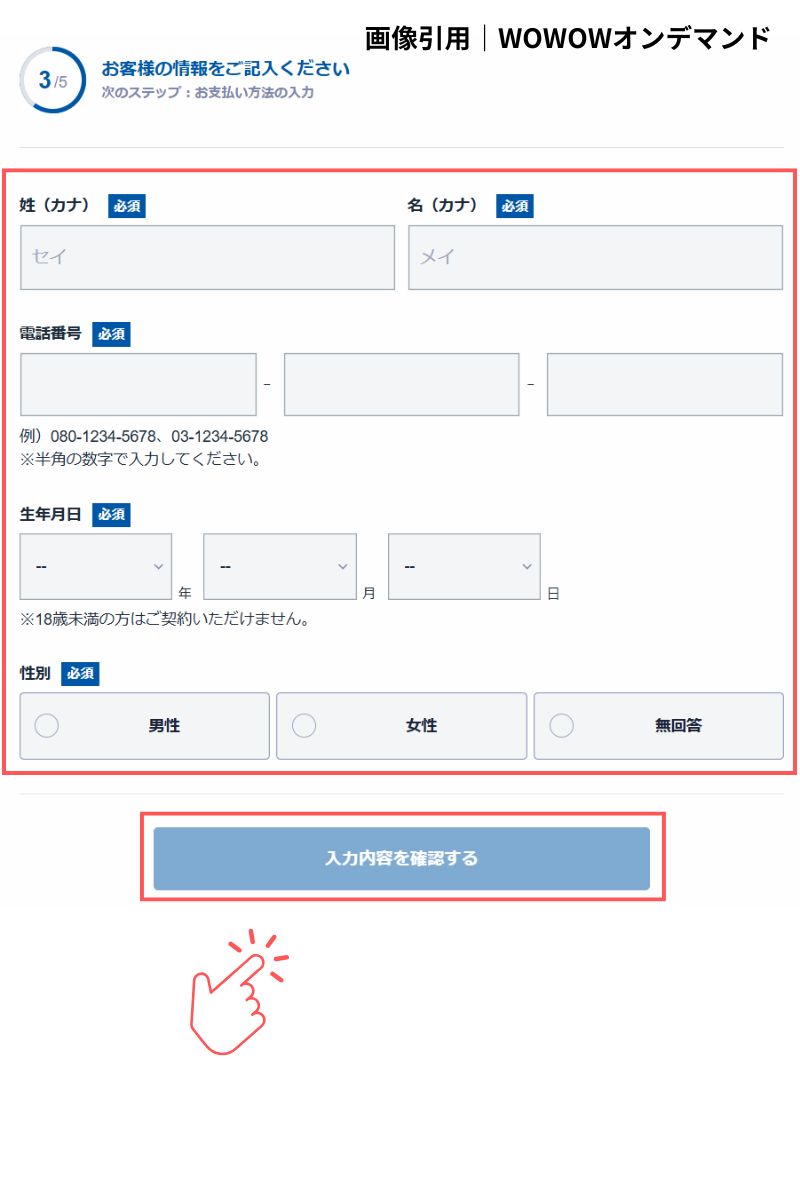Click the 必須 badge next to 名（カナ）
The width and height of the screenshot is (800, 1200).
click(x=514, y=206)
